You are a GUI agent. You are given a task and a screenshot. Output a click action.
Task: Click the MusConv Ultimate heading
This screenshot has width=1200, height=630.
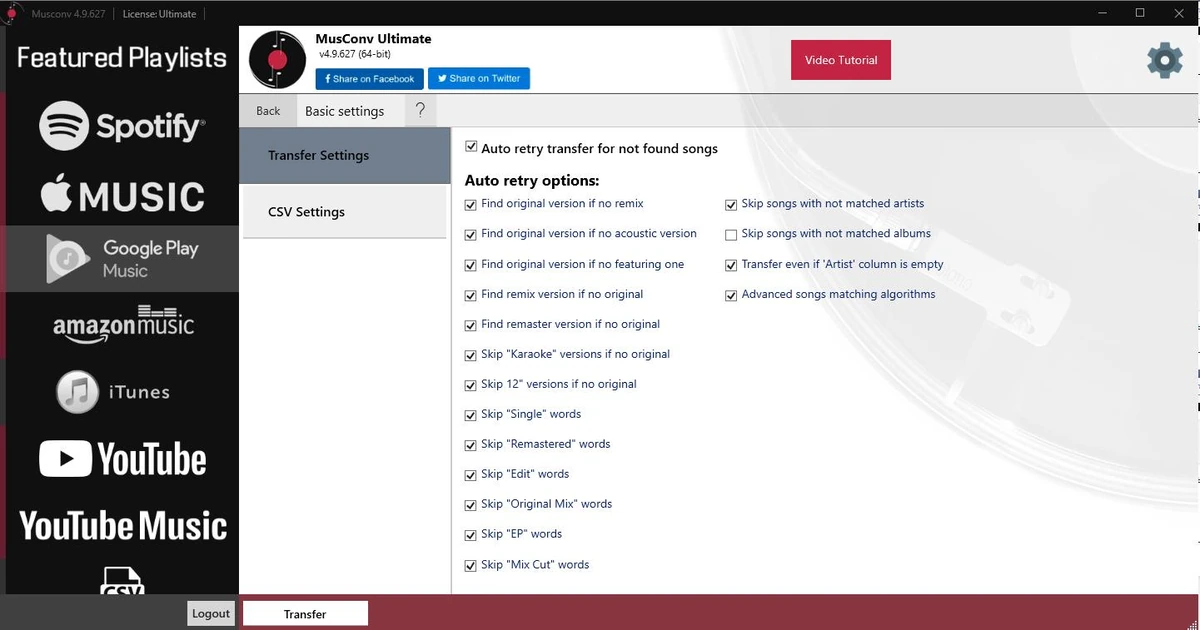click(x=373, y=39)
